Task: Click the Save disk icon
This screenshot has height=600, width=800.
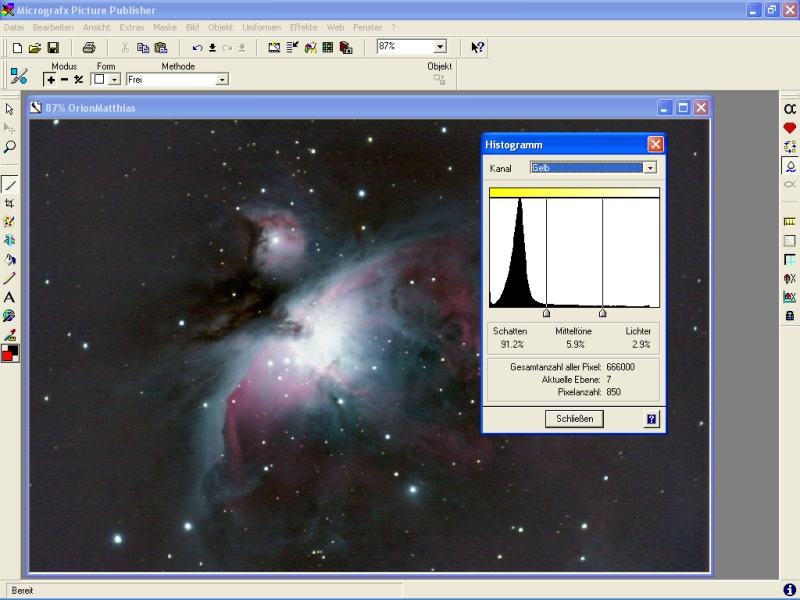Action: click(x=53, y=47)
